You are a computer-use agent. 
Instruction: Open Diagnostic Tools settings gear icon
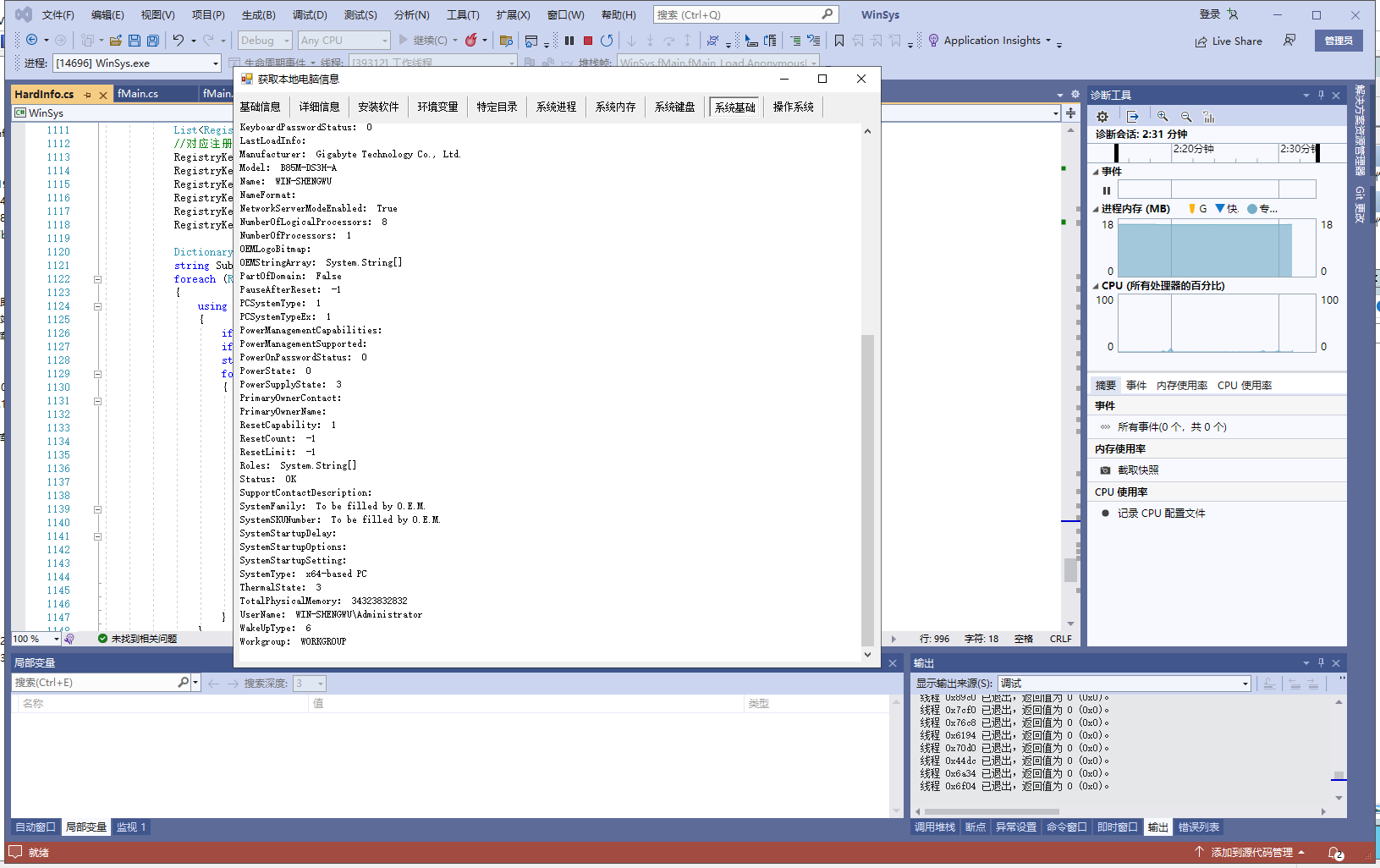click(1102, 117)
